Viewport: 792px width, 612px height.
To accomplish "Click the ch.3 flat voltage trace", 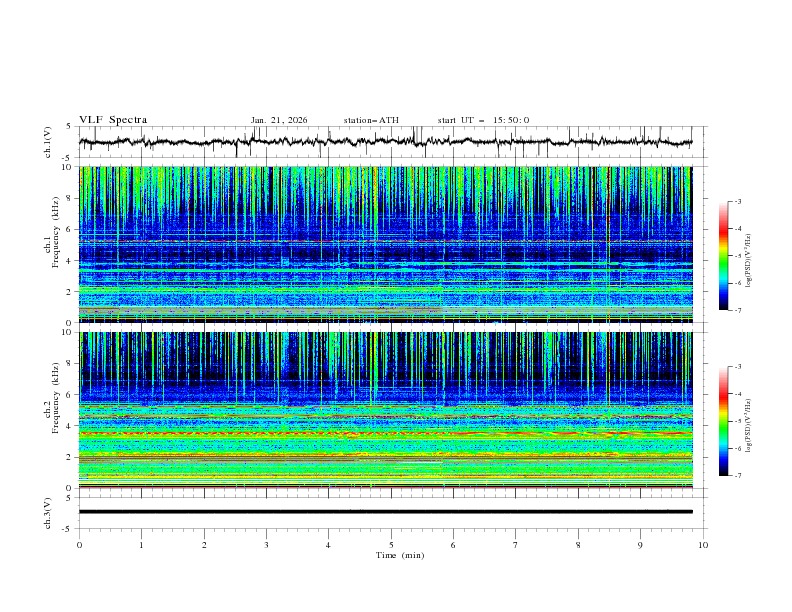I will [x=385, y=512].
